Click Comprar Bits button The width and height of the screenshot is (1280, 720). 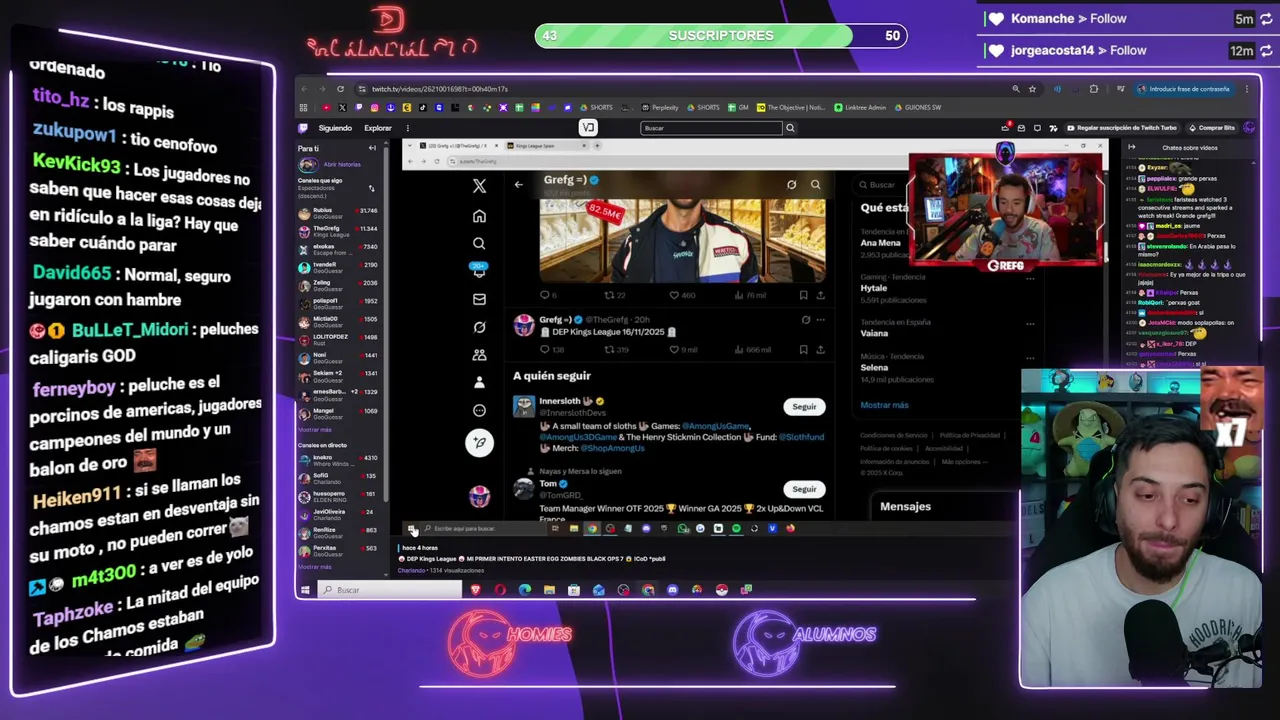coord(1212,128)
